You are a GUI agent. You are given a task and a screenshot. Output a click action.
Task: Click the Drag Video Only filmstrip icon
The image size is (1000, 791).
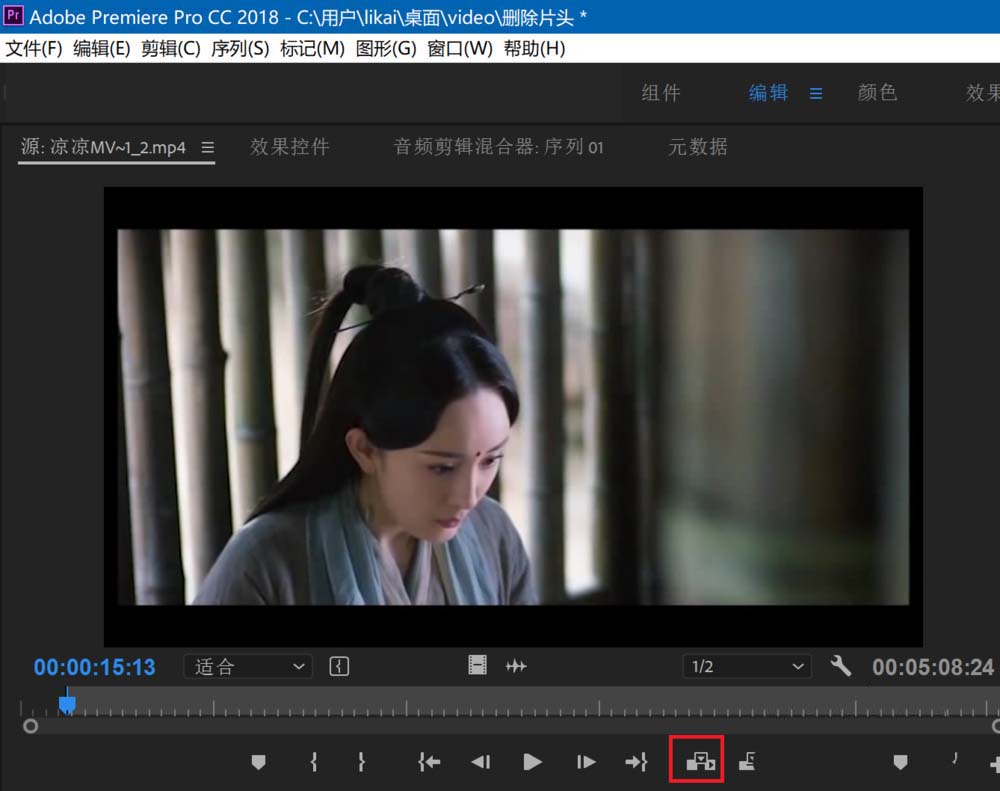(x=477, y=665)
